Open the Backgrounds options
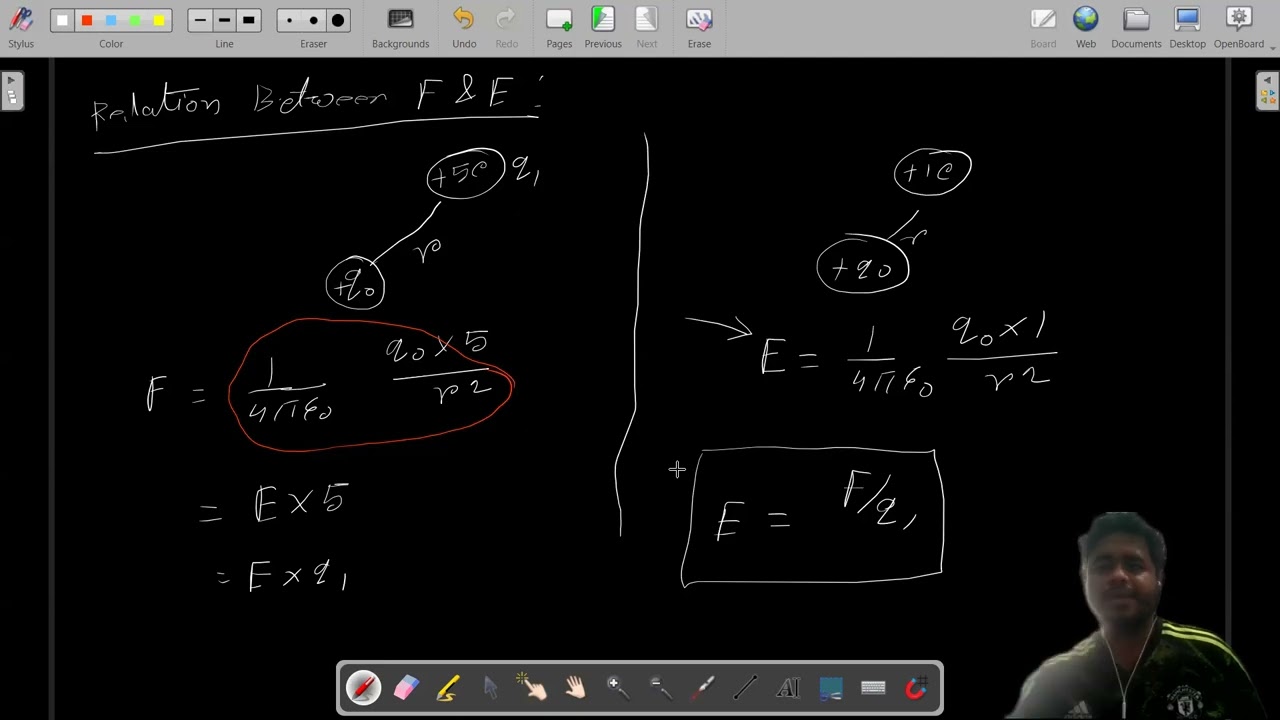 400,27
